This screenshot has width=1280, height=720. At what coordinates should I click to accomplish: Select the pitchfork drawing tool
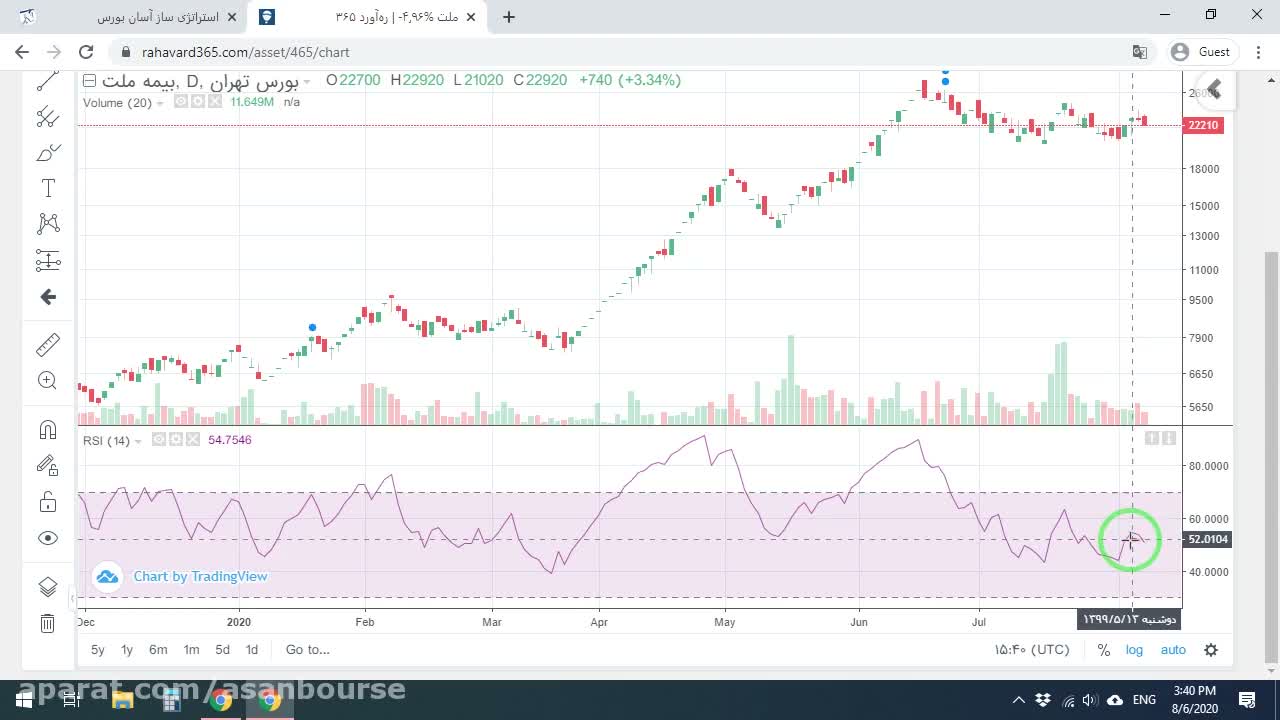[x=47, y=117]
